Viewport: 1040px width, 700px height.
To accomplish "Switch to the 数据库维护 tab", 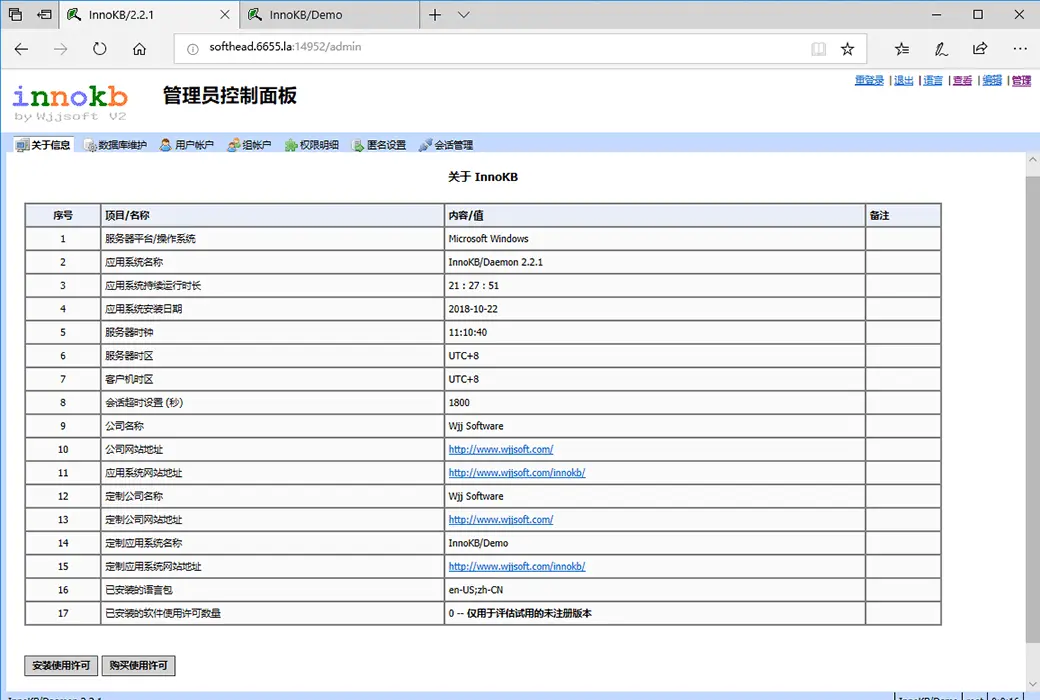I will click(115, 145).
